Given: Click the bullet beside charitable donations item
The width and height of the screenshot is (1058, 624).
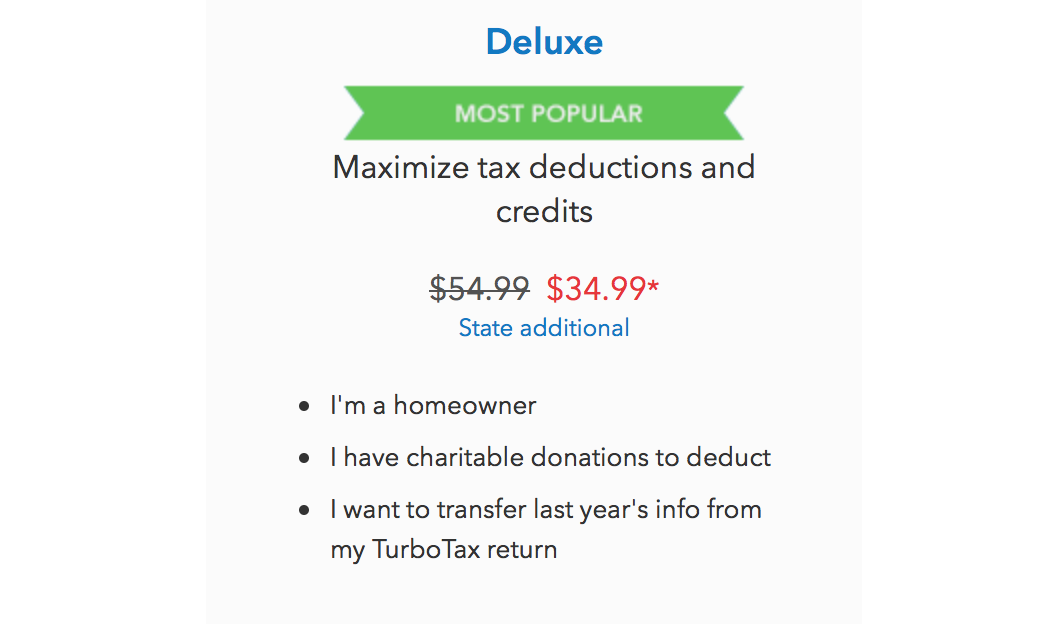Looking at the screenshot, I should 304,458.
